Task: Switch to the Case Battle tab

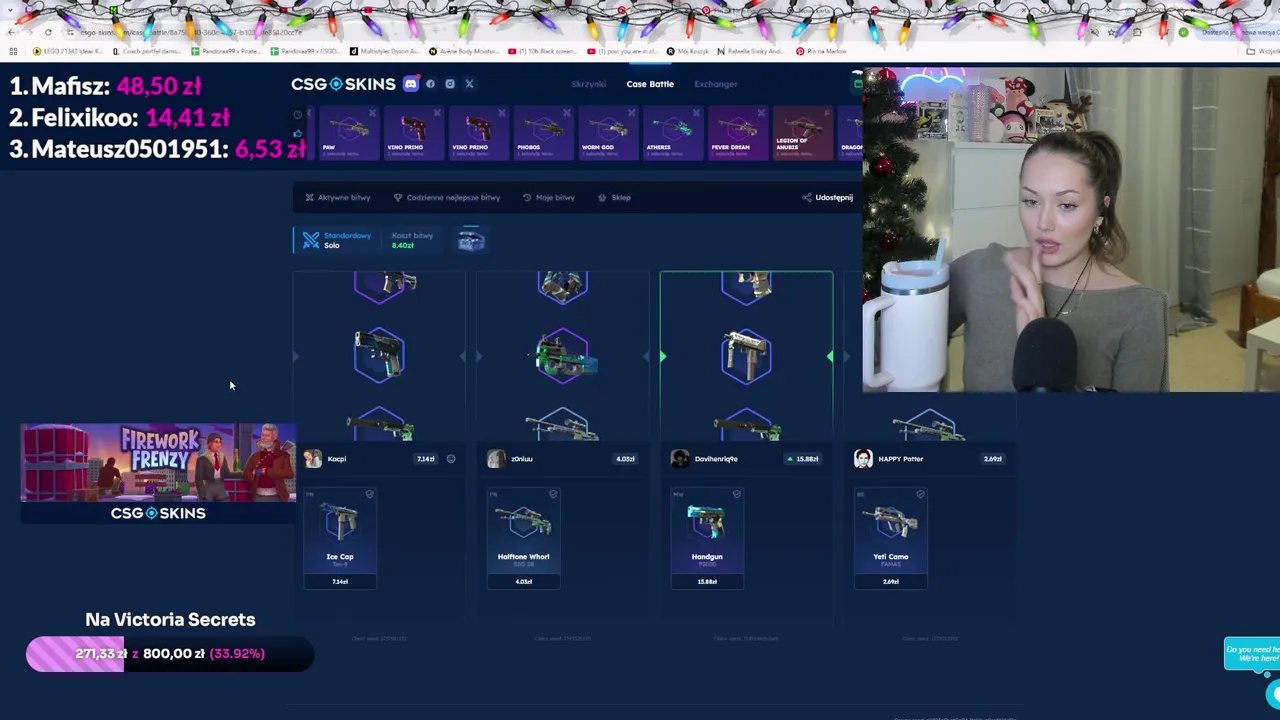Action: (x=650, y=84)
